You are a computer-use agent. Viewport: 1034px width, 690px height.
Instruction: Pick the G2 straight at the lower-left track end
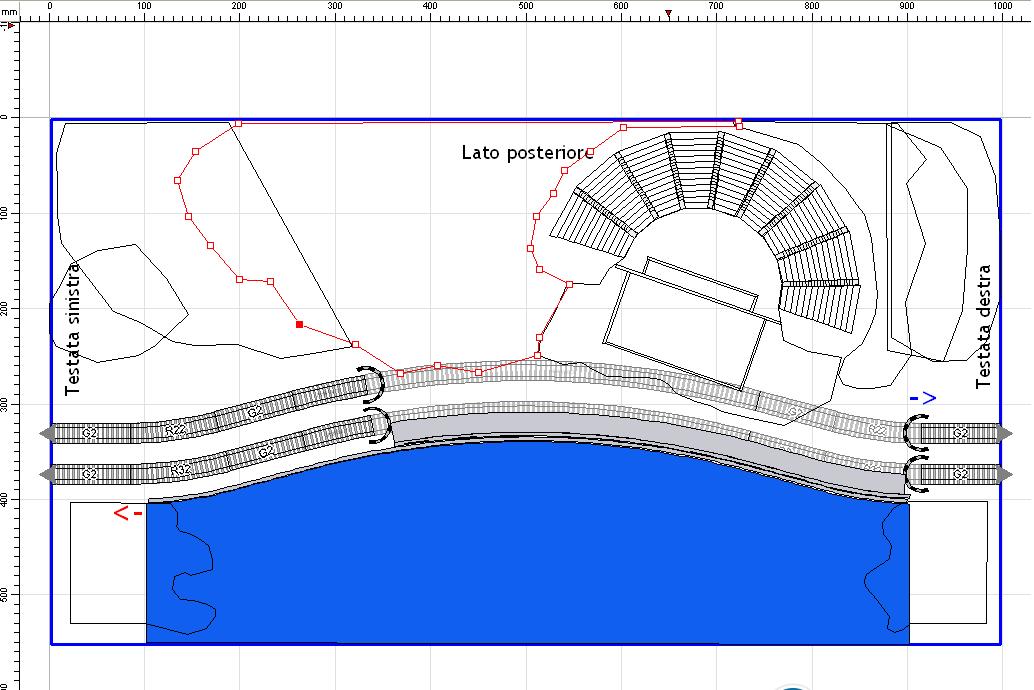coord(90,474)
